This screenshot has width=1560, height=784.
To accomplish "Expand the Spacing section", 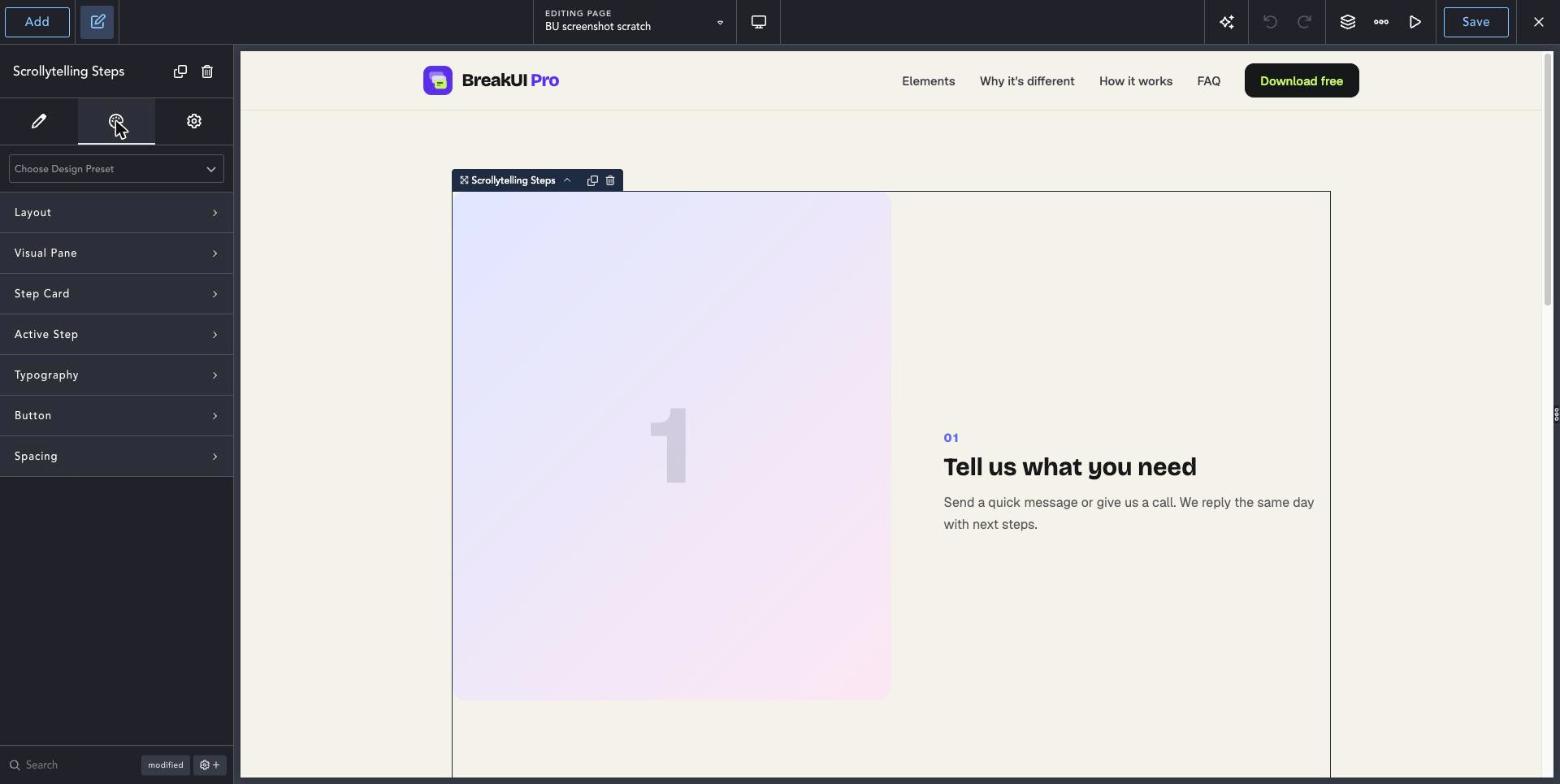I will pos(116,456).
